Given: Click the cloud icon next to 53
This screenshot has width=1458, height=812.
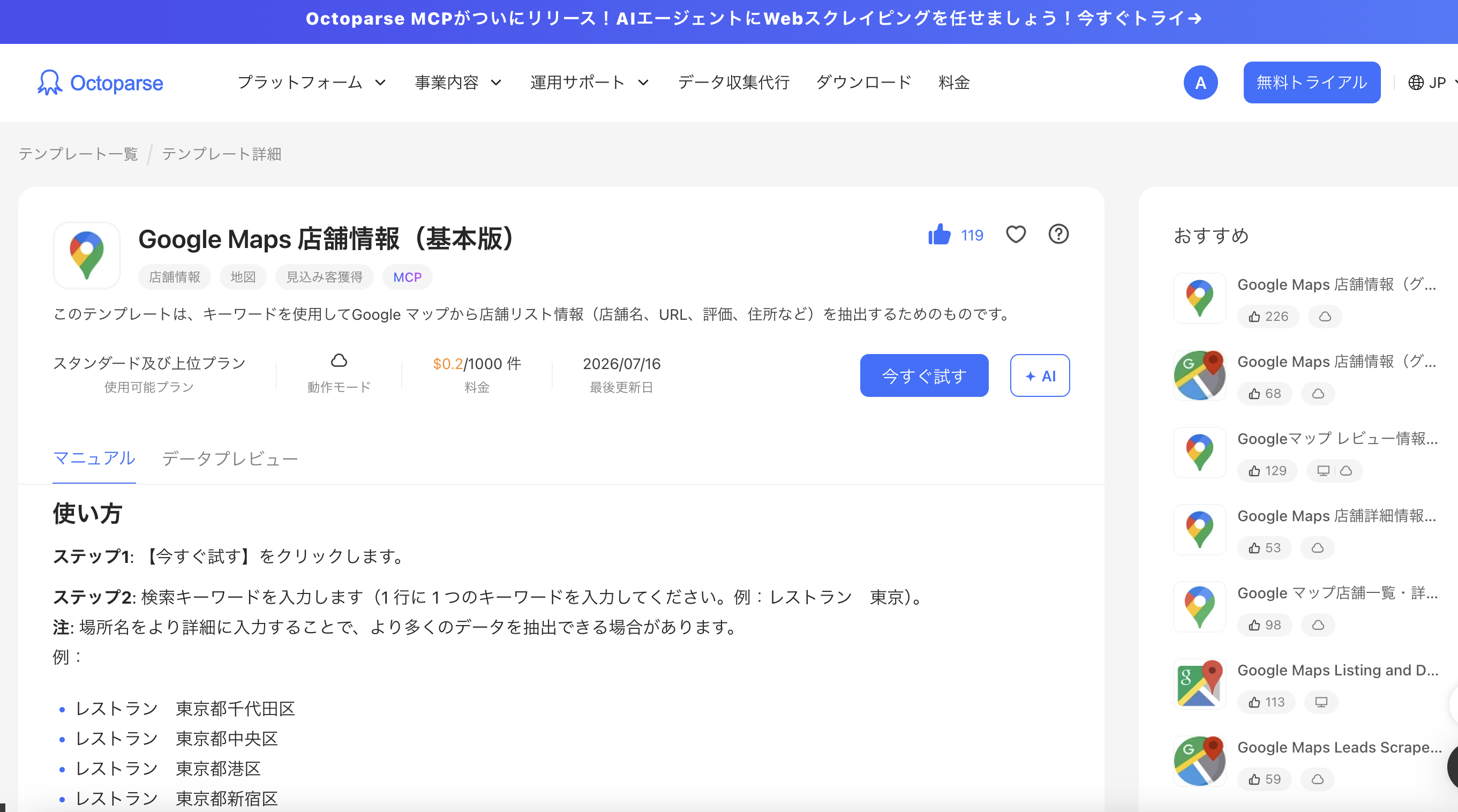Looking at the screenshot, I should point(1318,548).
